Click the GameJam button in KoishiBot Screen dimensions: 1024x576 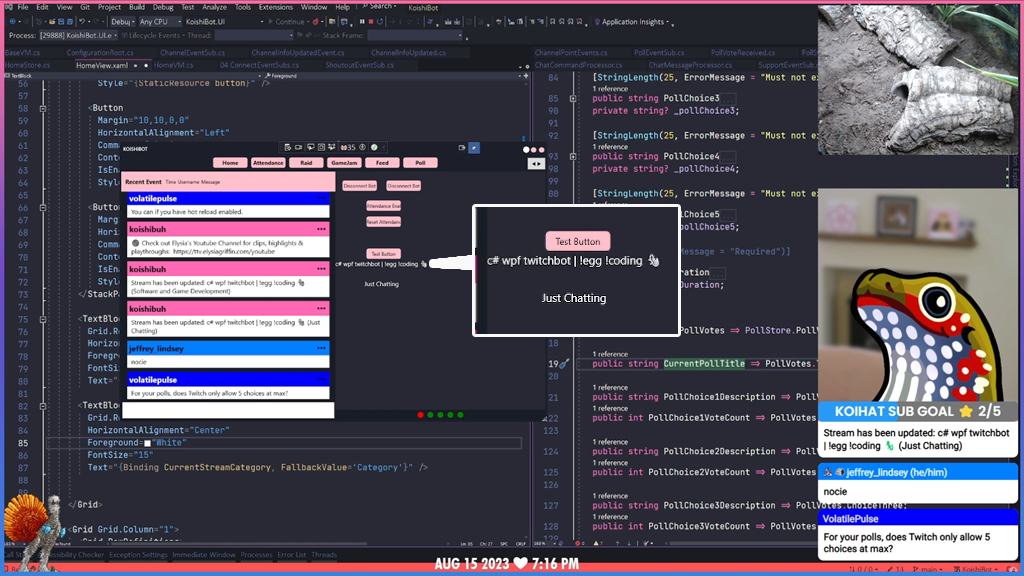(344, 163)
